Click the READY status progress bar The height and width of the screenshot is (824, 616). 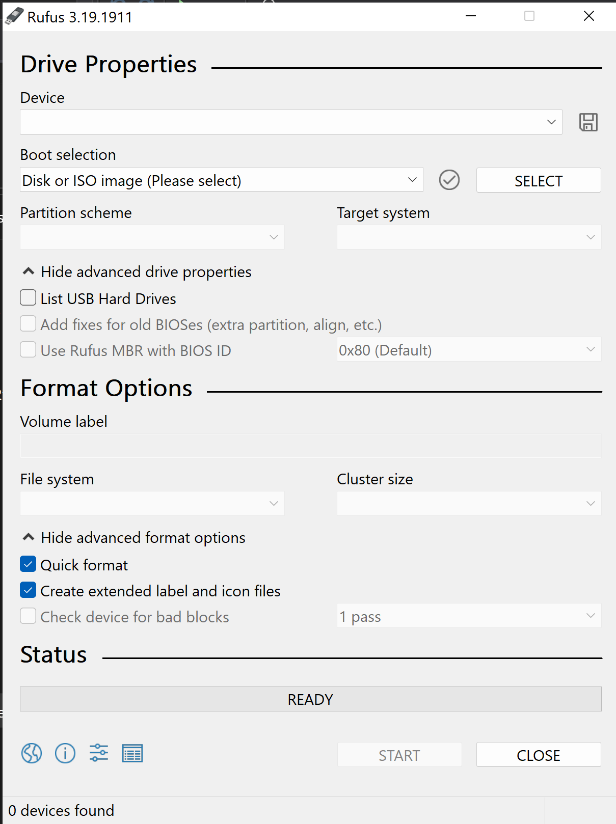click(311, 699)
